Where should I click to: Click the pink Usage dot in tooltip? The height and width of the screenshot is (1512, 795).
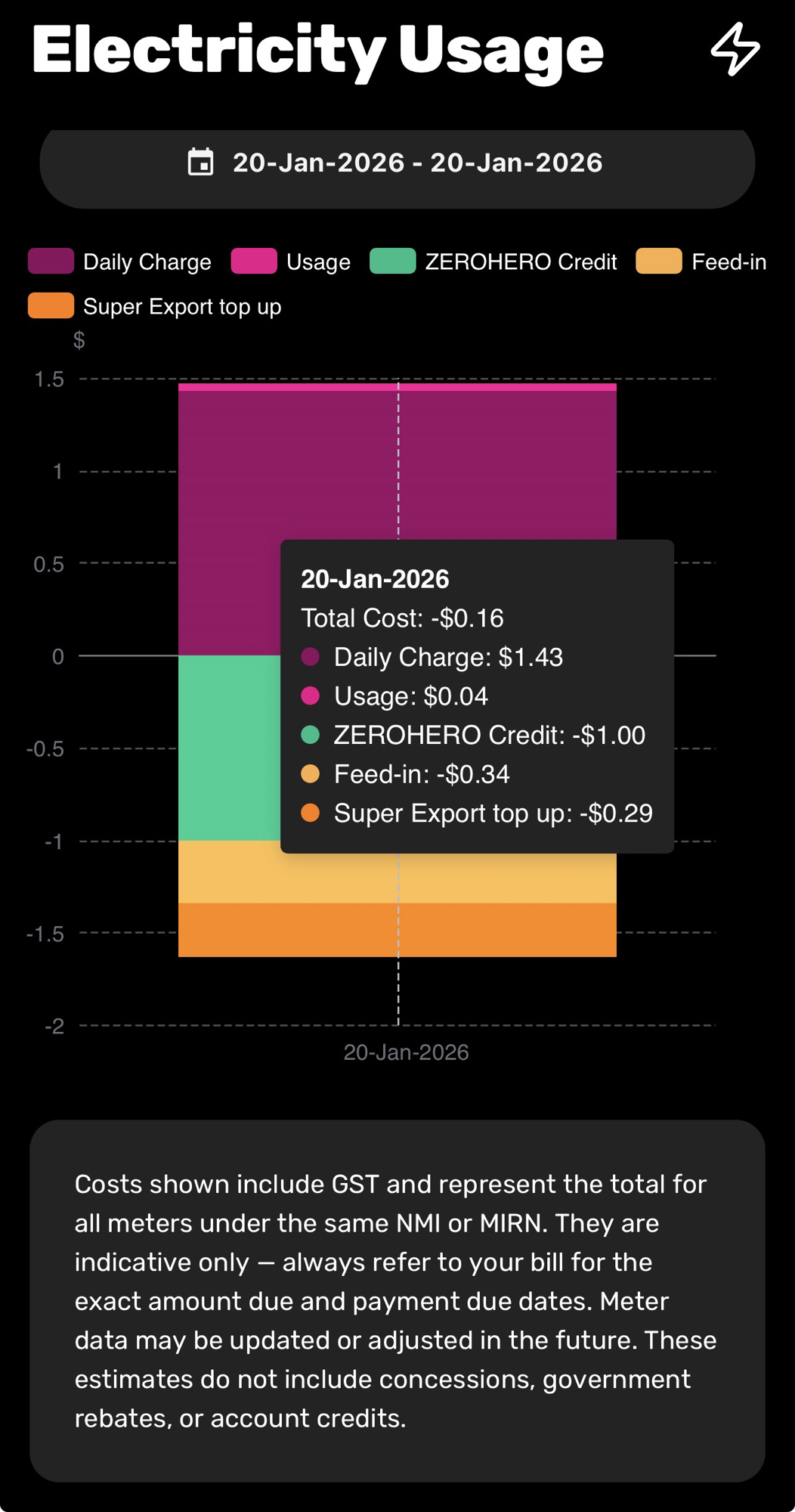[310, 696]
